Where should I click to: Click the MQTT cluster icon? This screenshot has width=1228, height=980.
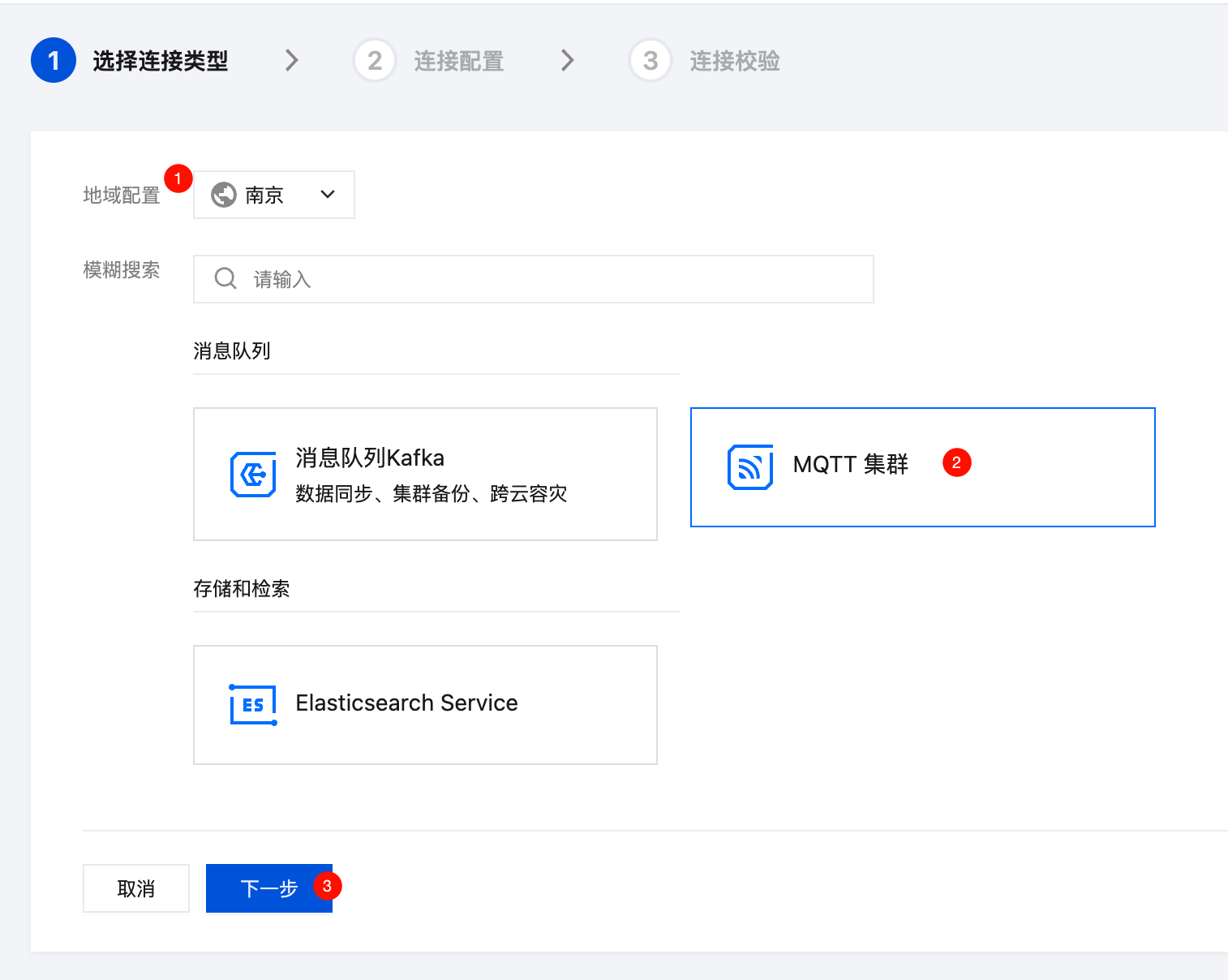pos(750,467)
